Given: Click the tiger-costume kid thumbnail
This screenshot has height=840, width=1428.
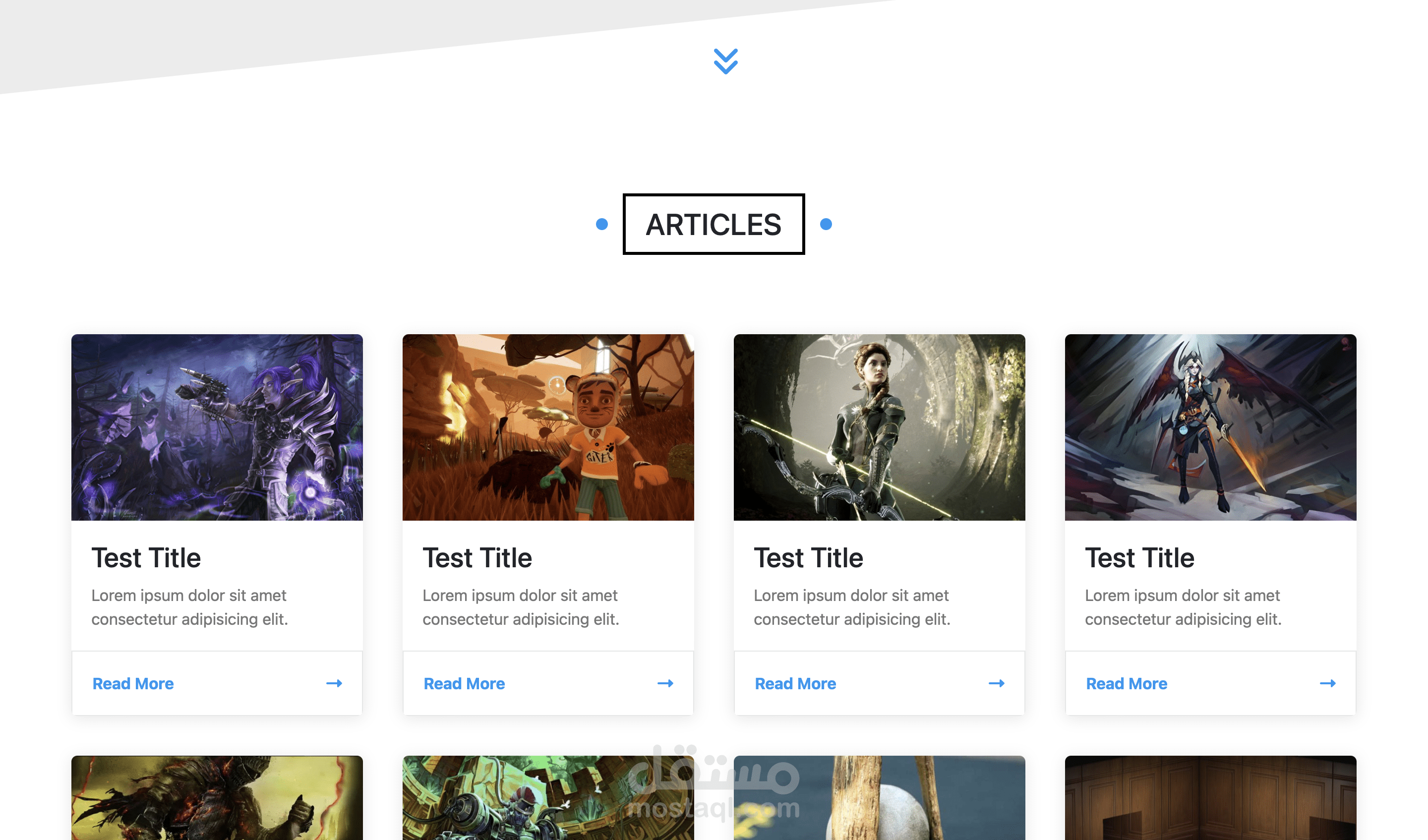Looking at the screenshot, I should tap(548, 427).
